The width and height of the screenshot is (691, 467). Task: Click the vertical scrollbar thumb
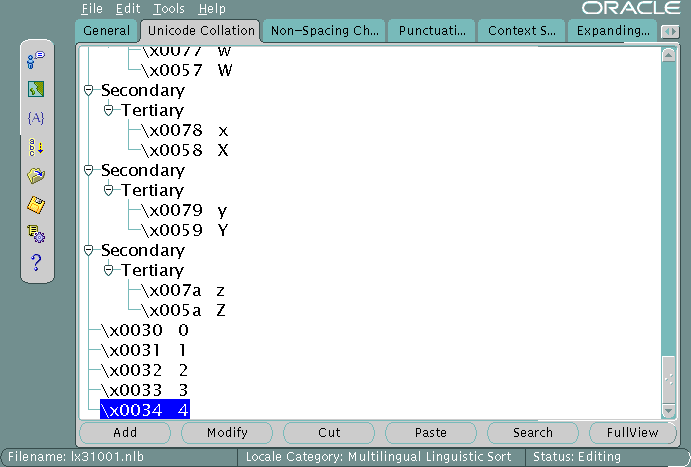point(669,380)
